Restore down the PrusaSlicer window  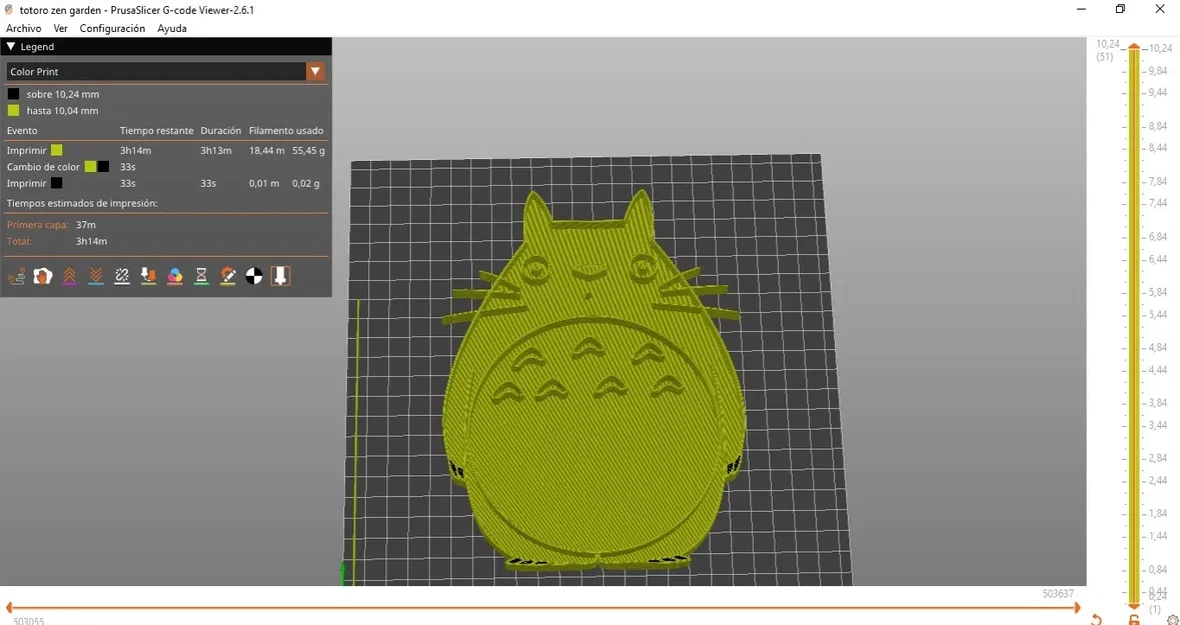[x=1120, y=9]
